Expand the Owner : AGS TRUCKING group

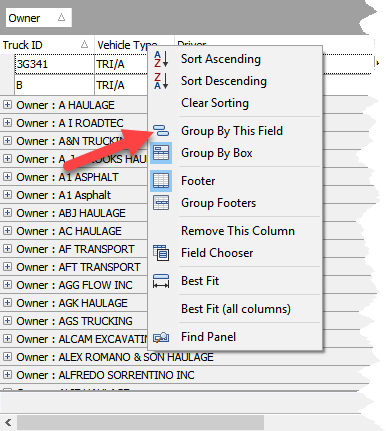coord(7,321)
